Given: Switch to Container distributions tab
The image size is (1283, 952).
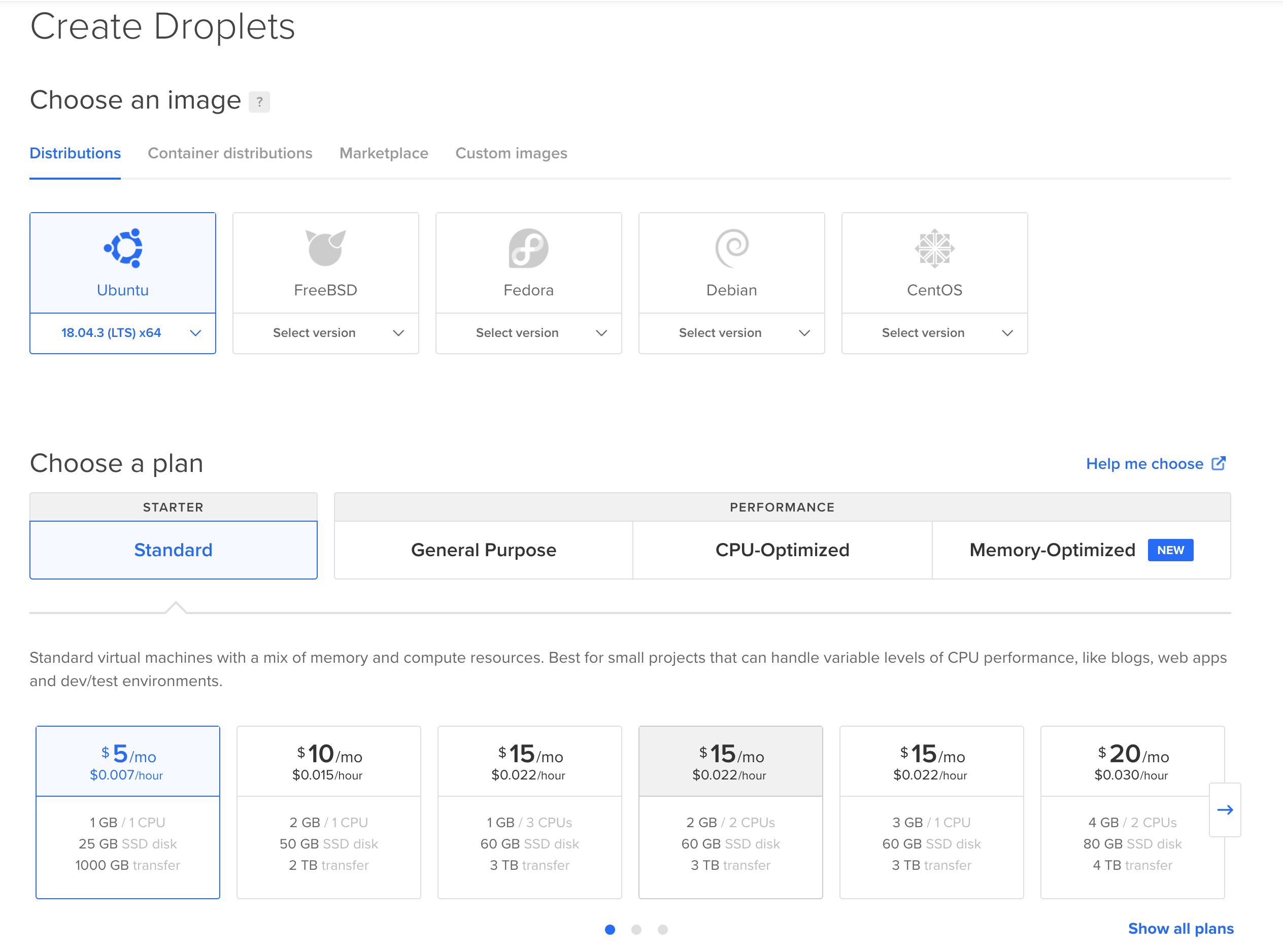Looking at the screenshot, I should pos(230,153).
